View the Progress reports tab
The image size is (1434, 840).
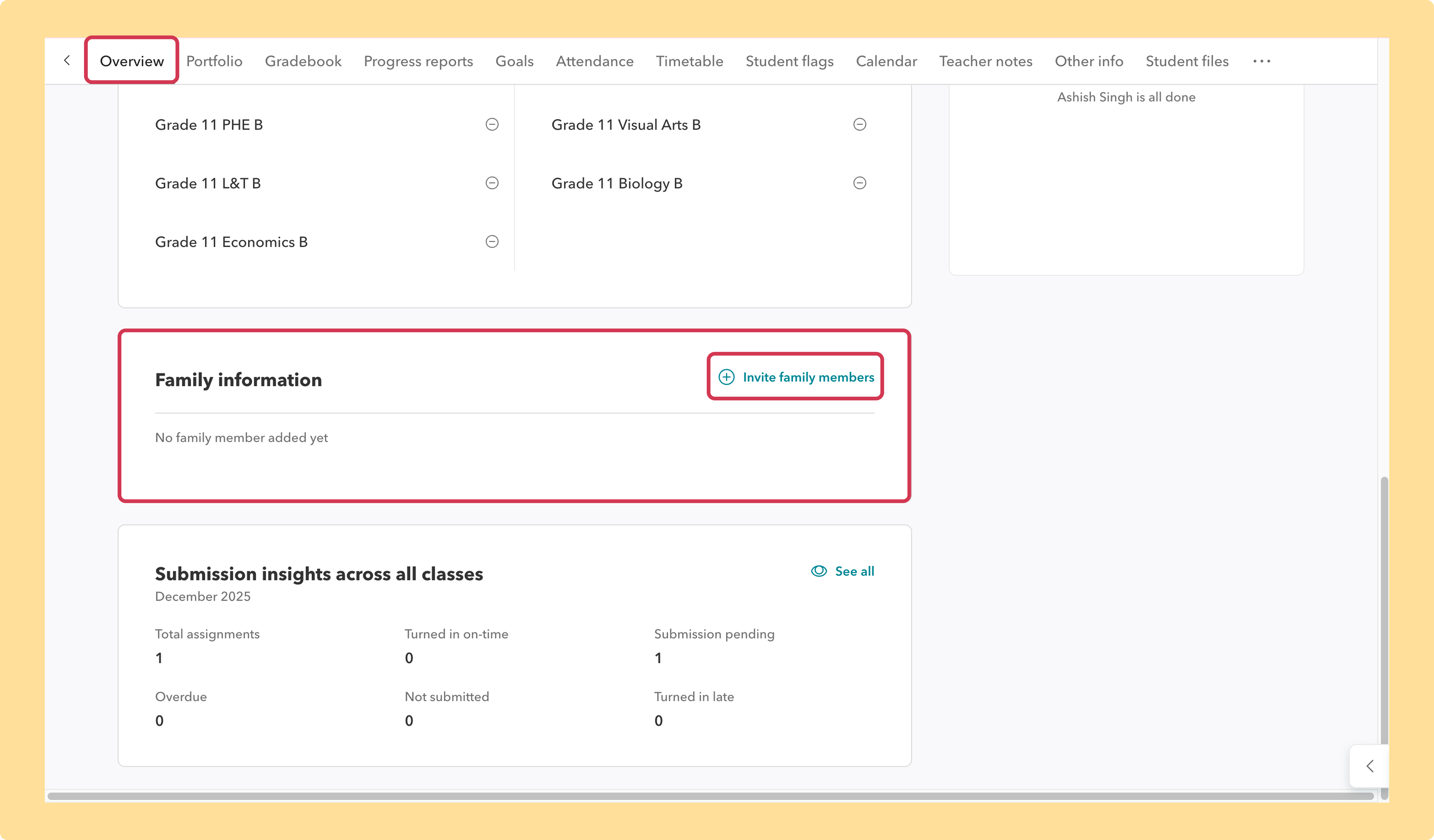(418, 61)
